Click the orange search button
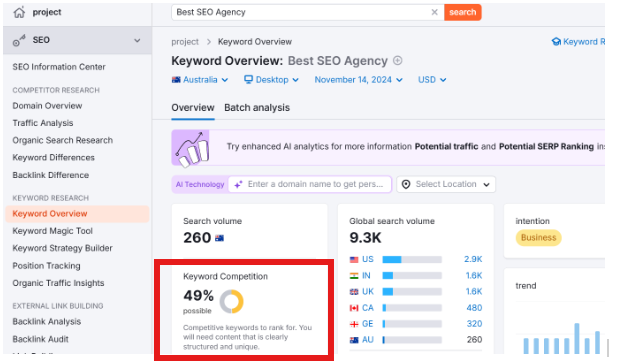This screenshot has width=625, height=361. (x=463, y=12)
